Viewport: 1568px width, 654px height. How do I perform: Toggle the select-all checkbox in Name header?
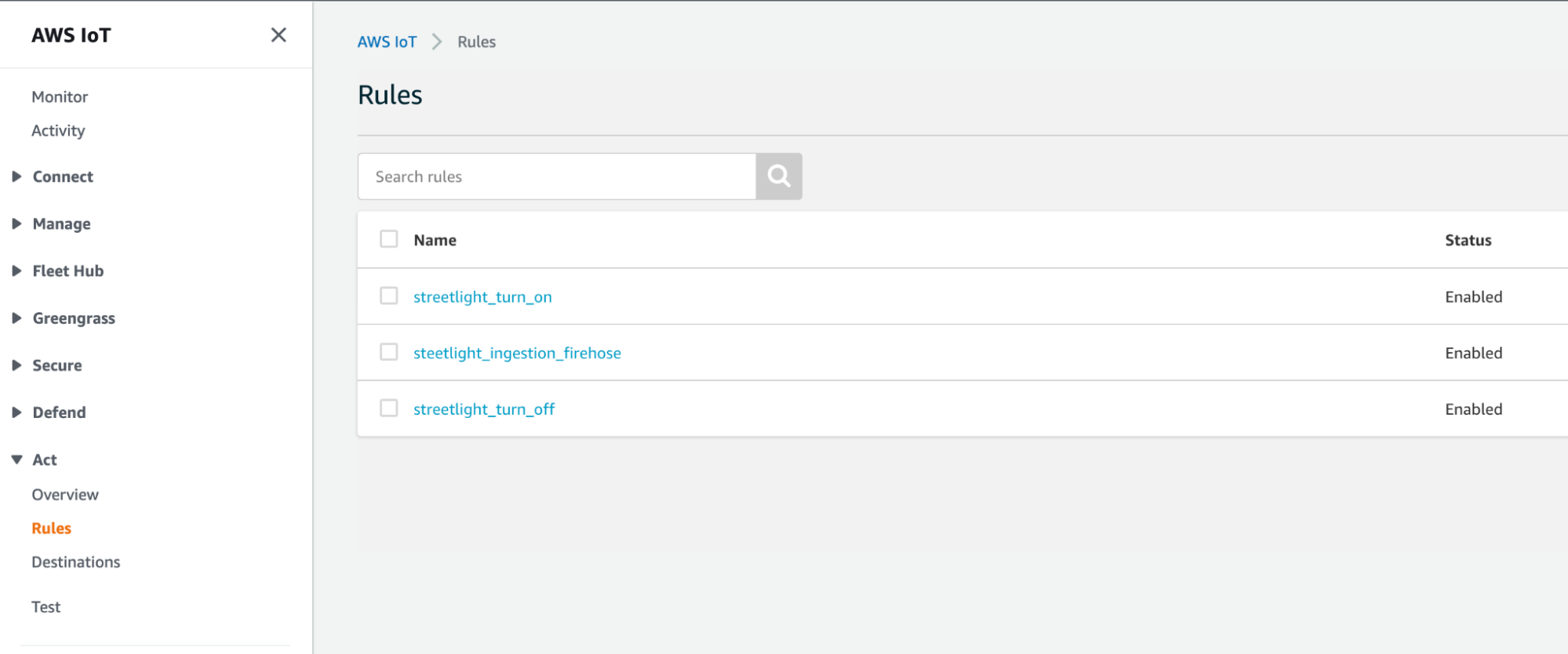(389, 239)
